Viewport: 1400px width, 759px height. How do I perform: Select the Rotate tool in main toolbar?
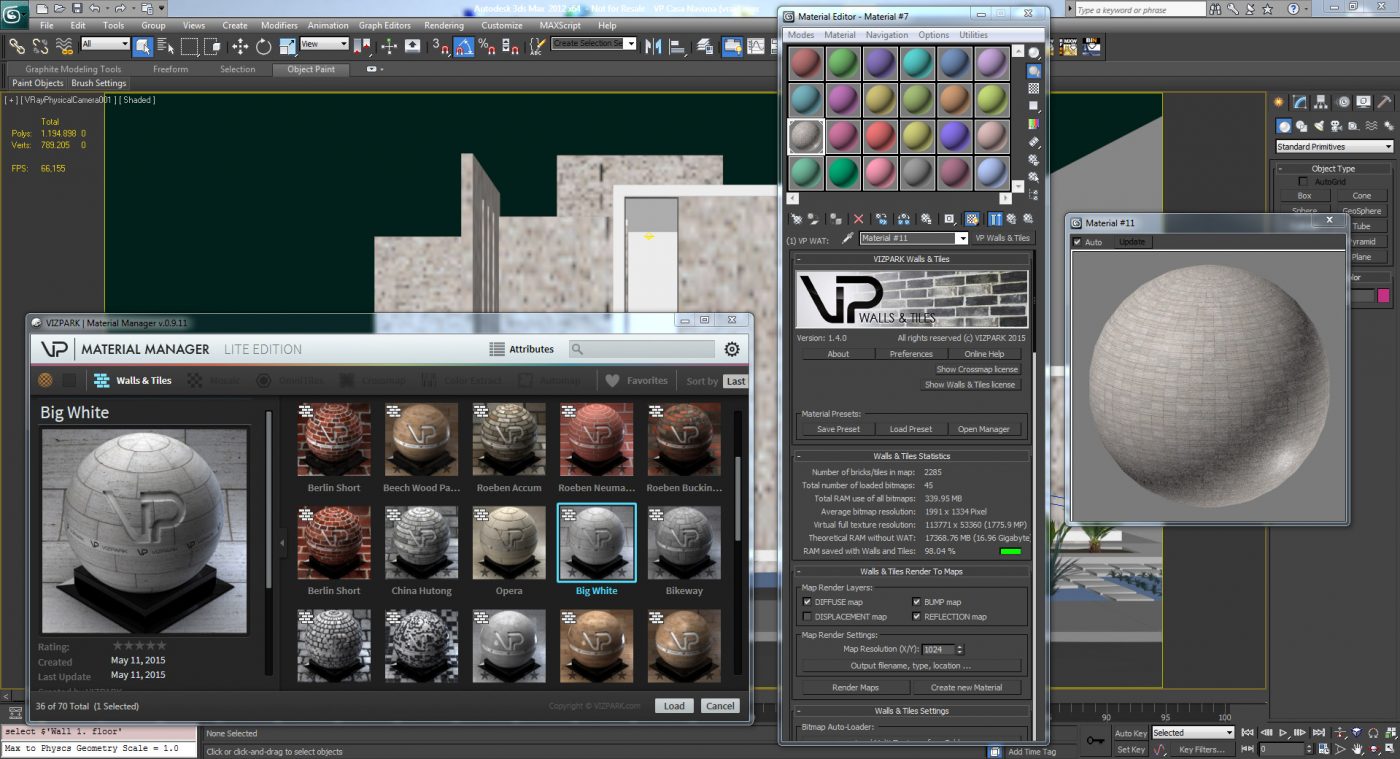pos(264,46)
